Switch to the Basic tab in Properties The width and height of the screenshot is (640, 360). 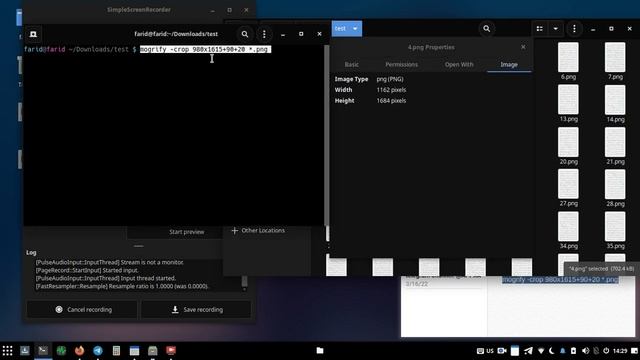(x=351, y=64)
